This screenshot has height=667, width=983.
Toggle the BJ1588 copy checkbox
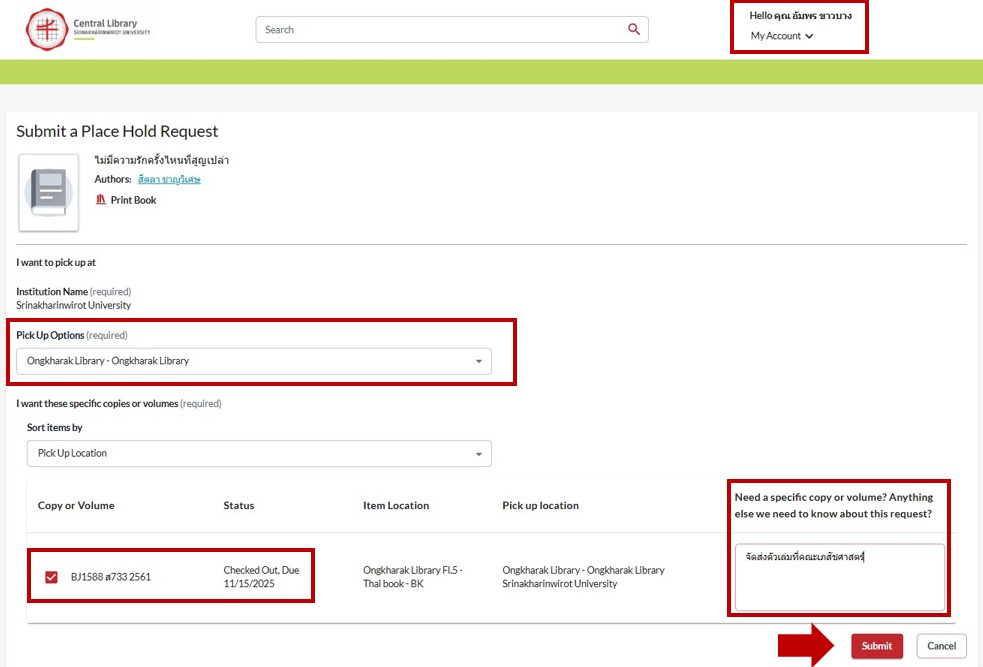coord(51,577)
